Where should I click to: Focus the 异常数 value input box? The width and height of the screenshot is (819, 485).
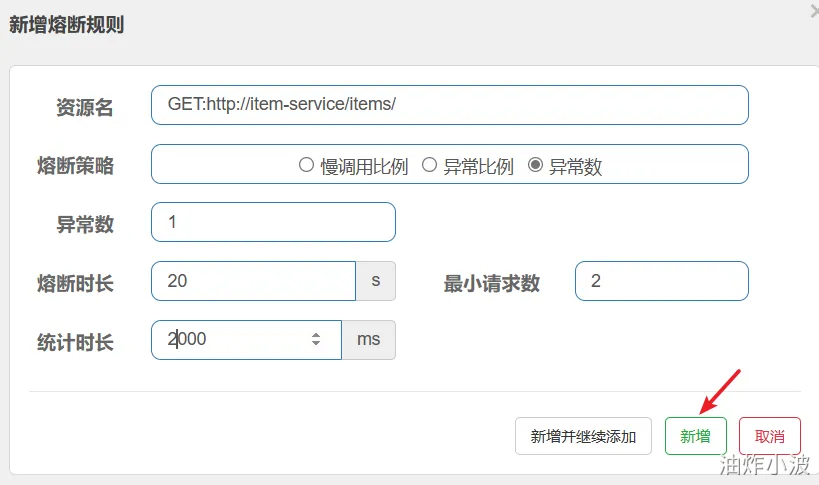tap(273, 222)
